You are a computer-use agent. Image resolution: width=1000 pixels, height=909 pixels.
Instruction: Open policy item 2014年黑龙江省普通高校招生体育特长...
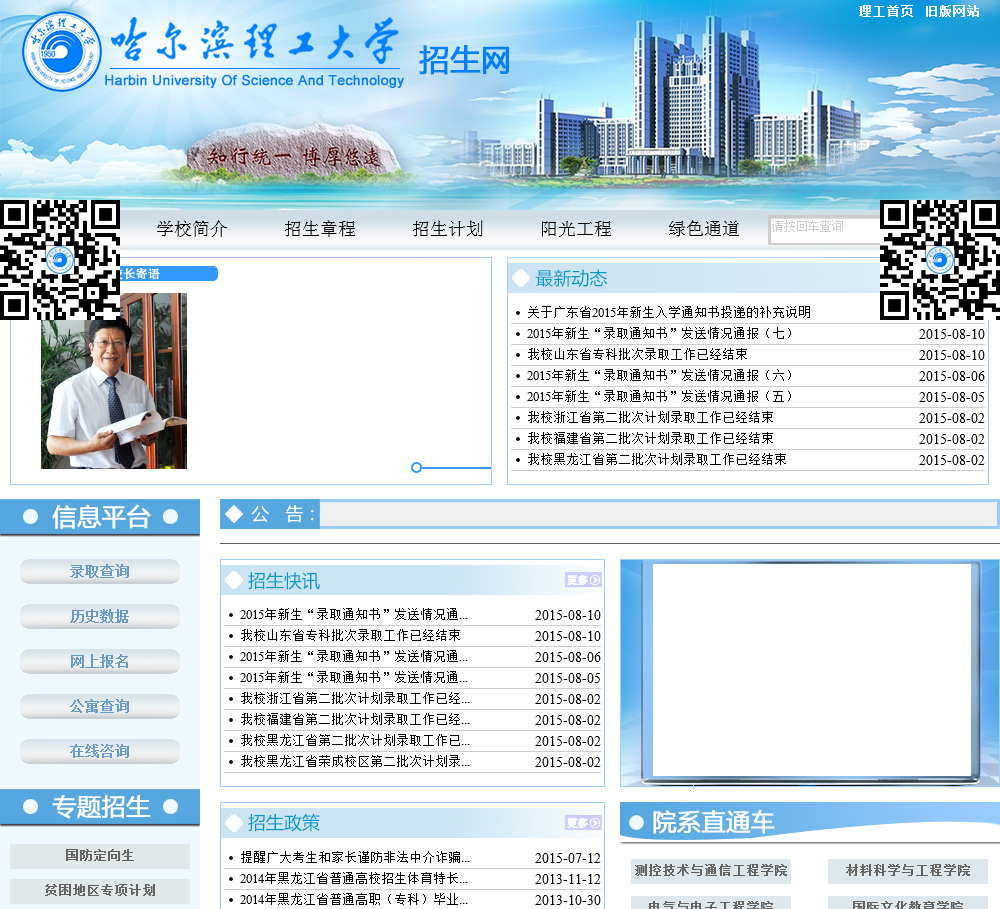pos(354,878)
